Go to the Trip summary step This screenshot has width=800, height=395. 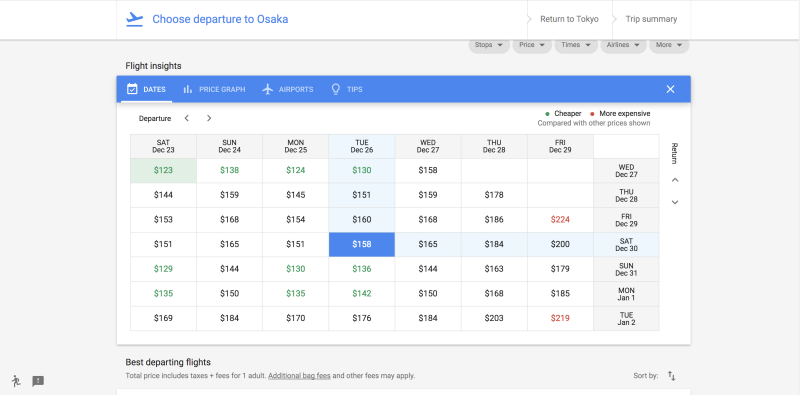[652, 19]
